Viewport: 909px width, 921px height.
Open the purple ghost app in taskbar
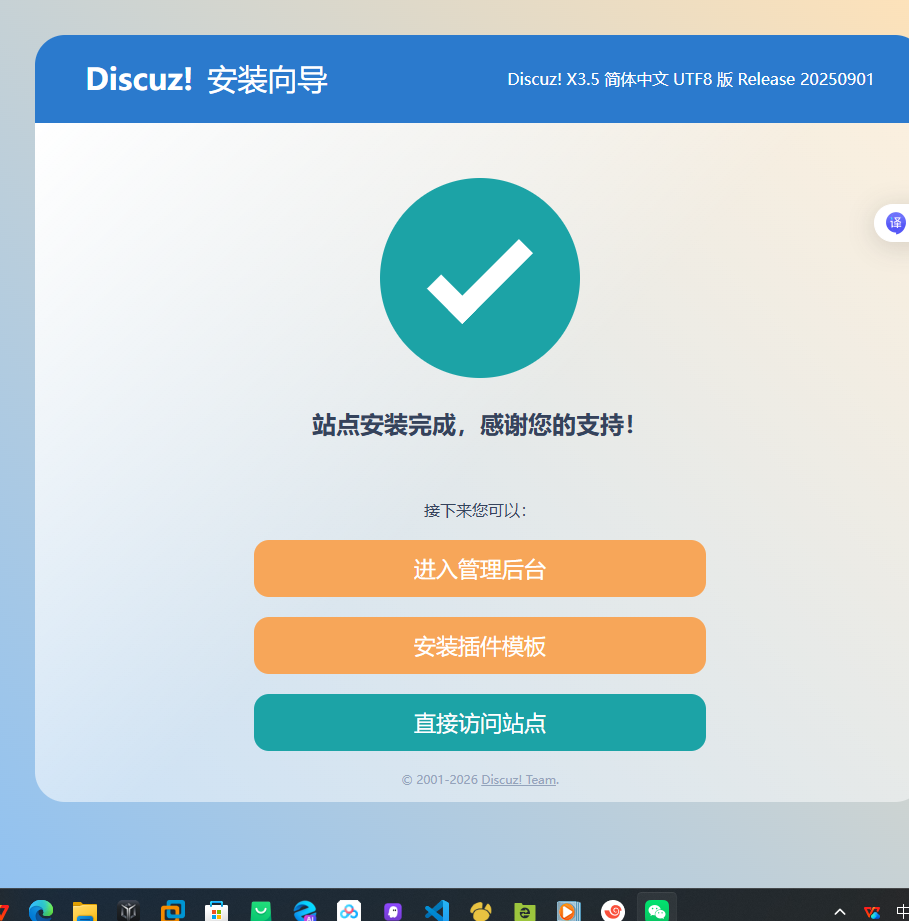click(393, 911)
